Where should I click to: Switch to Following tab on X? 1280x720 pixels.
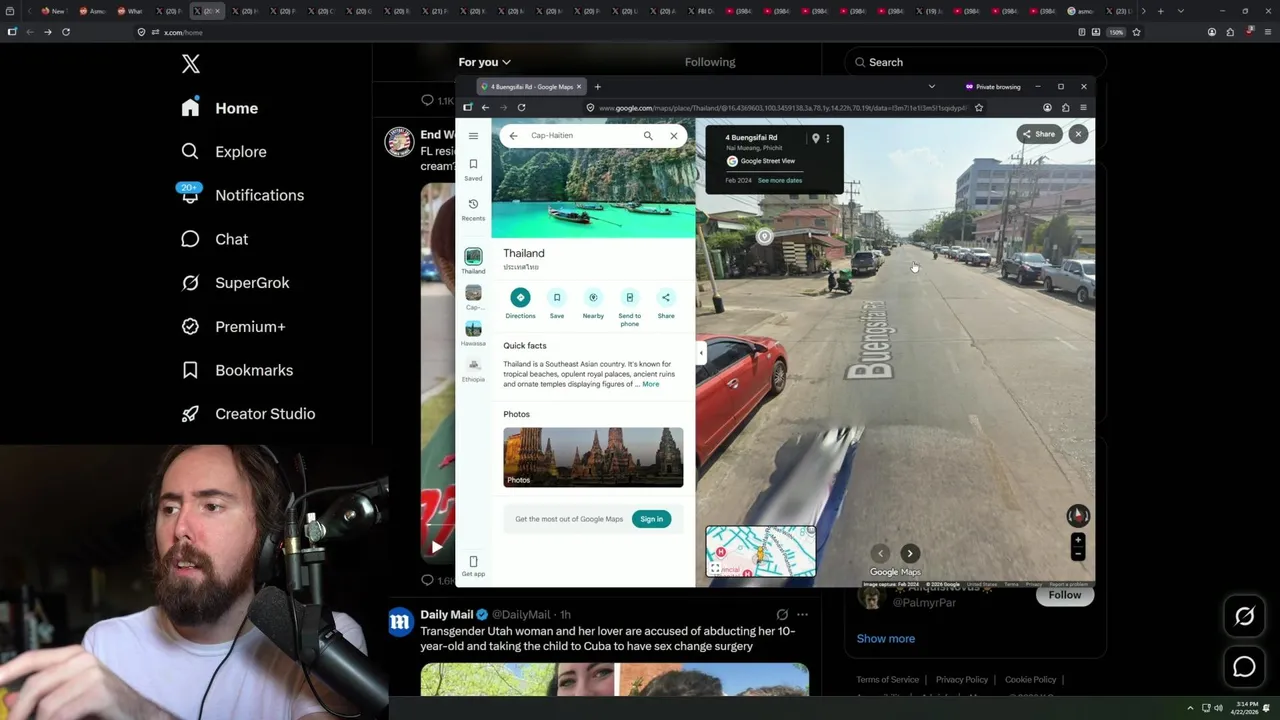(x=710, y=62)
